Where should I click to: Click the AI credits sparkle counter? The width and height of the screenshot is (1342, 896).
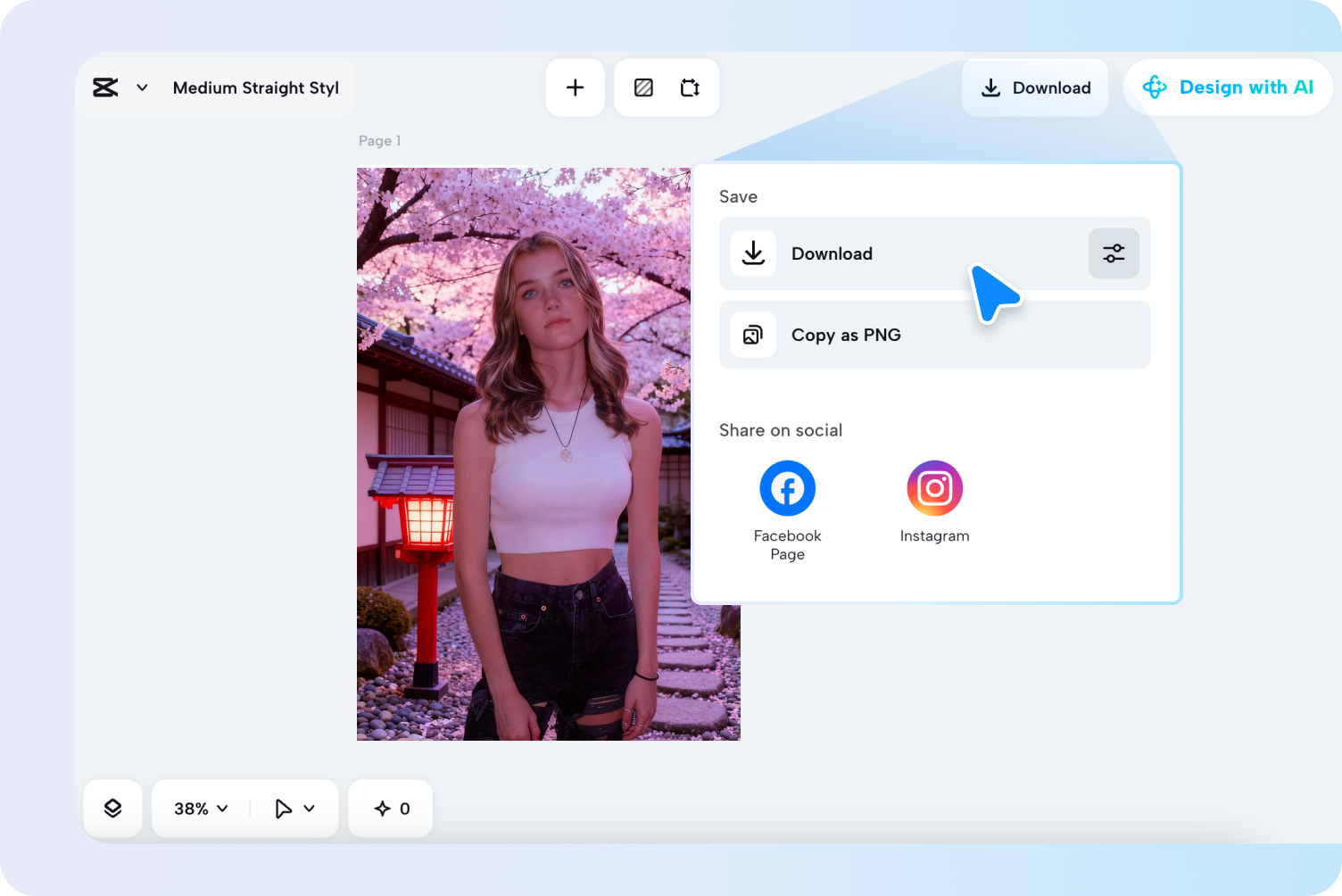click(391, 809)
